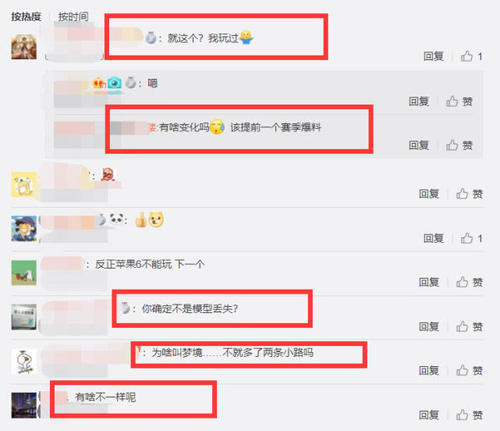Screen dimensions: 500x431
Task: Like the "为啥叫梦境" comment
Action: [469, 370]
